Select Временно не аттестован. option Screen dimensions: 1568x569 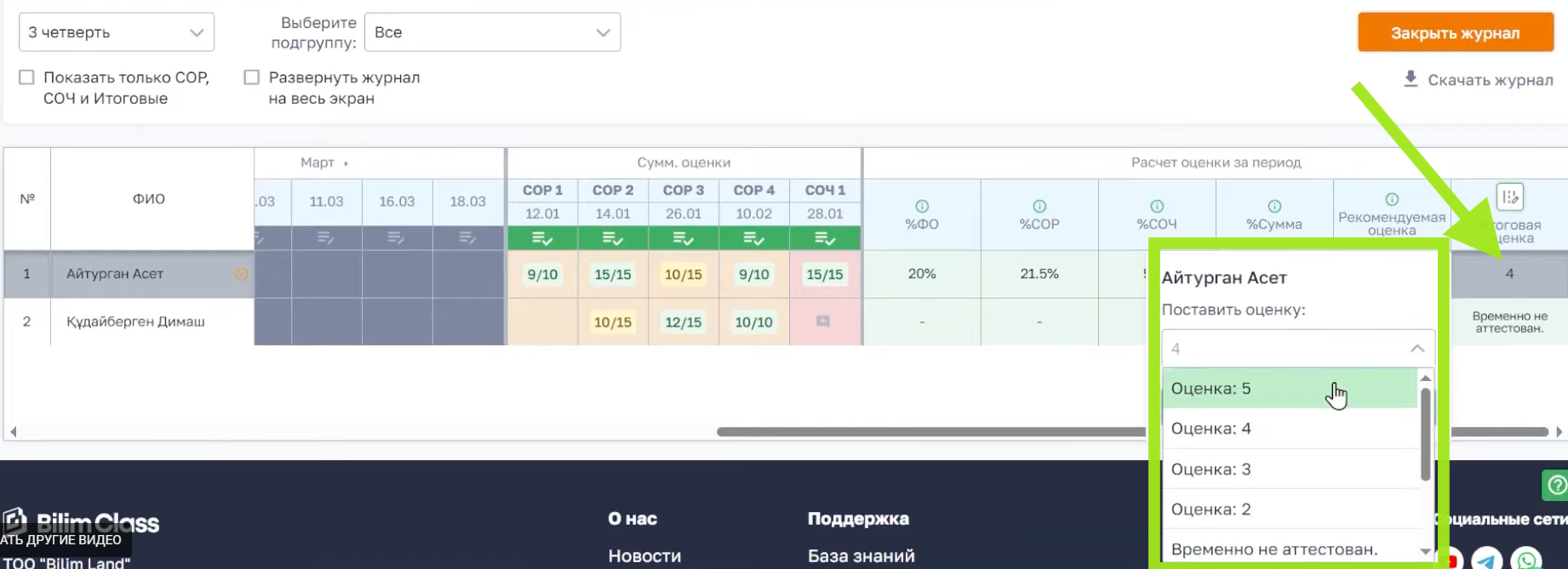click(x=1290, y=549)
